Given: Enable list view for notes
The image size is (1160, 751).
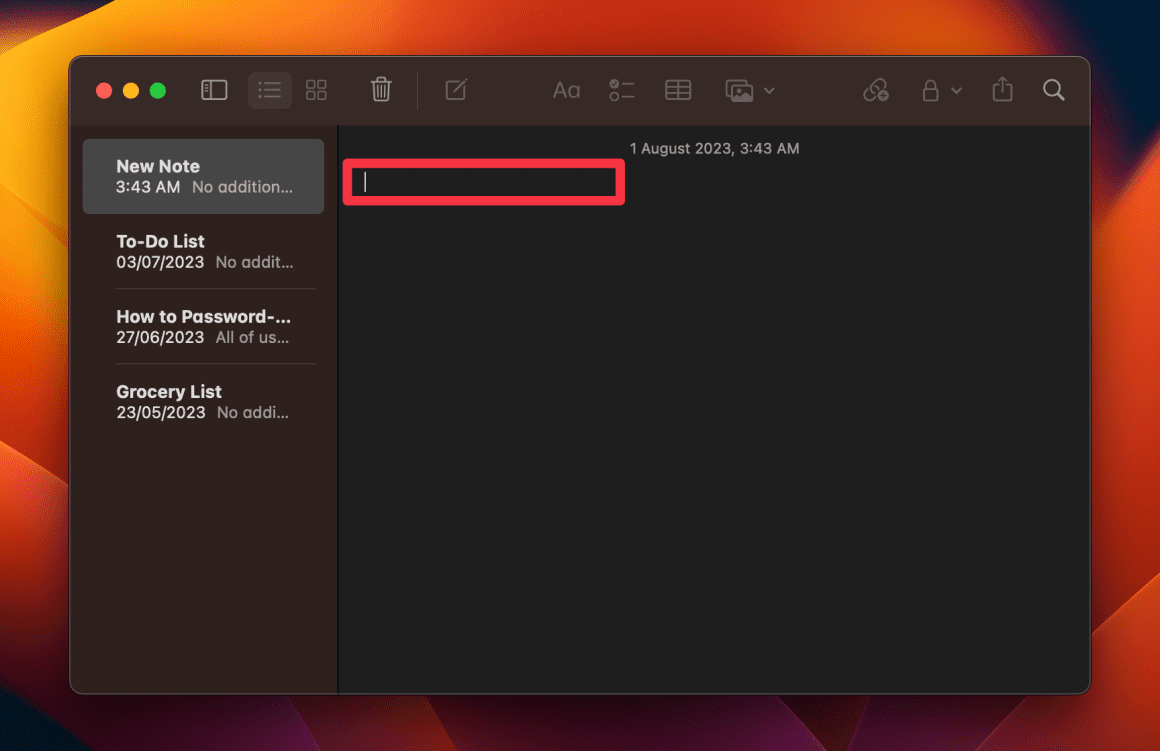Looking at the screenshot, I should 269,90.
